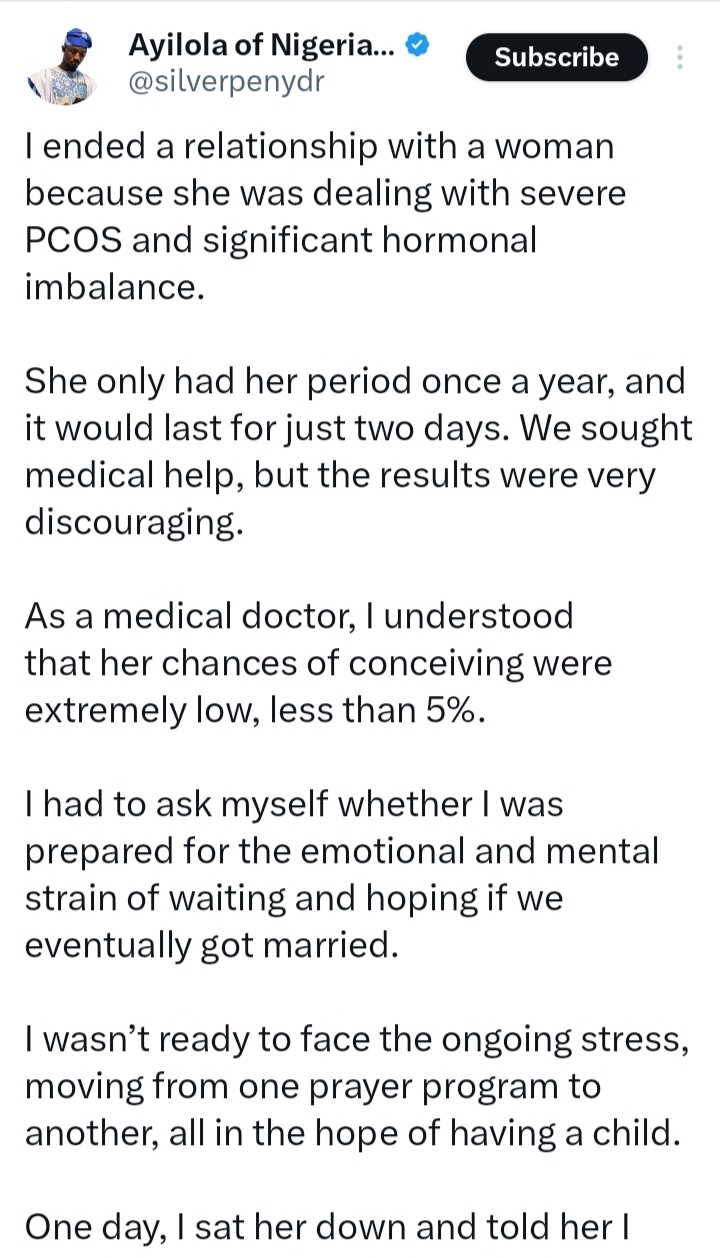Click the line 'One day, I sat her down'
Screen dimensions: 720x1258
click(326, 1225)
